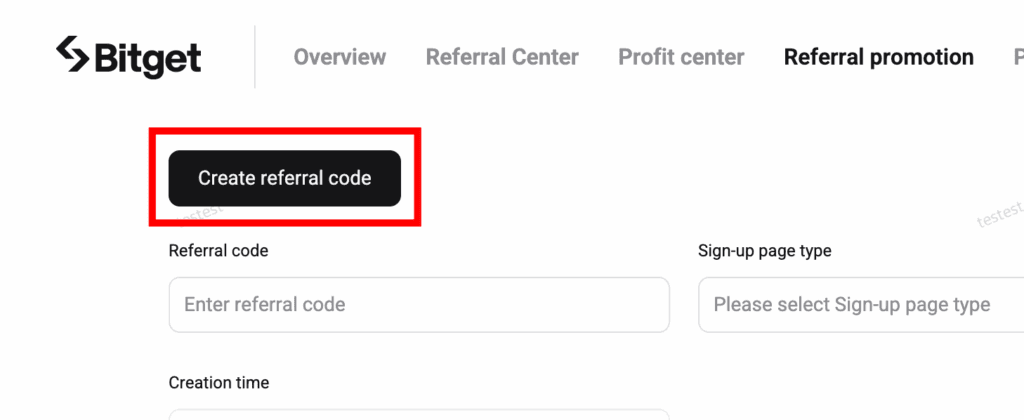Viewport: 1024px width, 420px height.
Task: Click the vertical divider beside Bitget logo
Action: coord(255,57)
